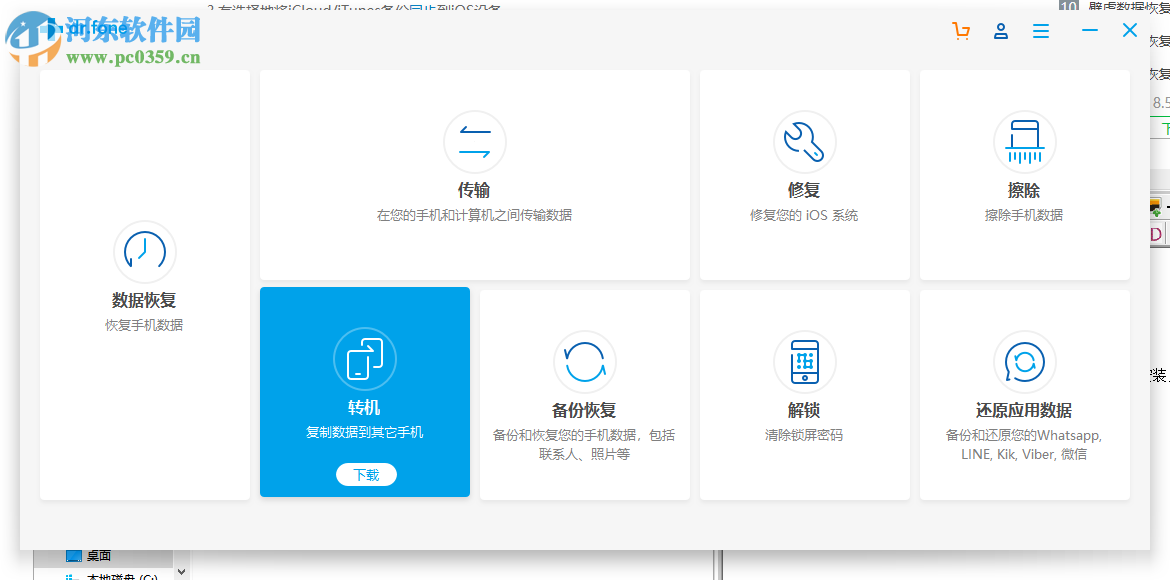Select the 还原应用数据 app data restore icon

(x=1024, y=362)
